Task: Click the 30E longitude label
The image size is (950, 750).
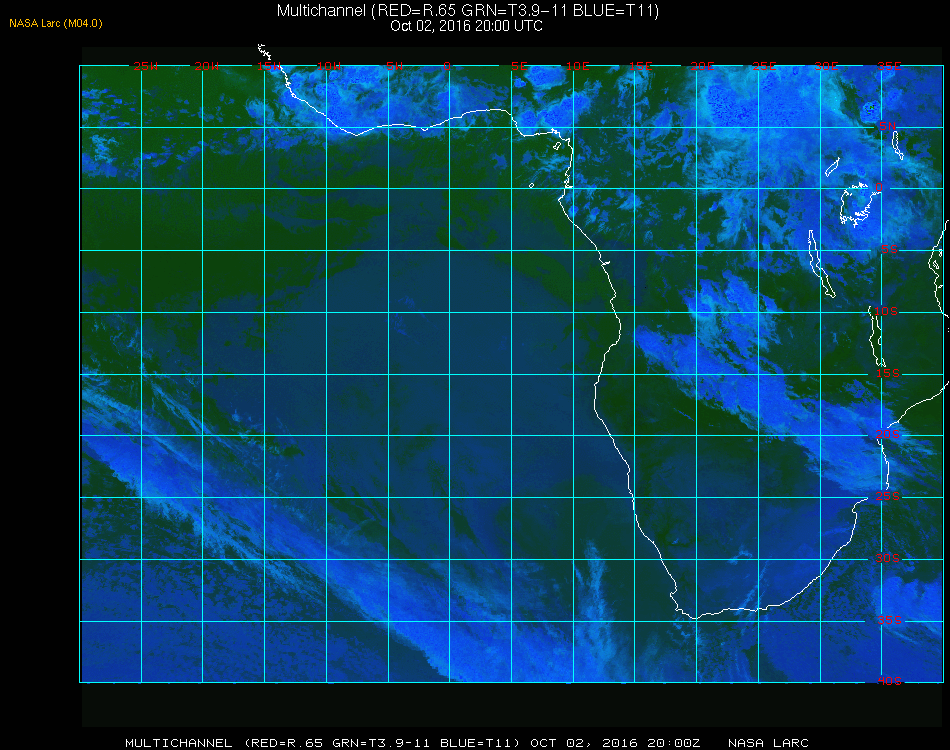Action: tap(826, 66)
